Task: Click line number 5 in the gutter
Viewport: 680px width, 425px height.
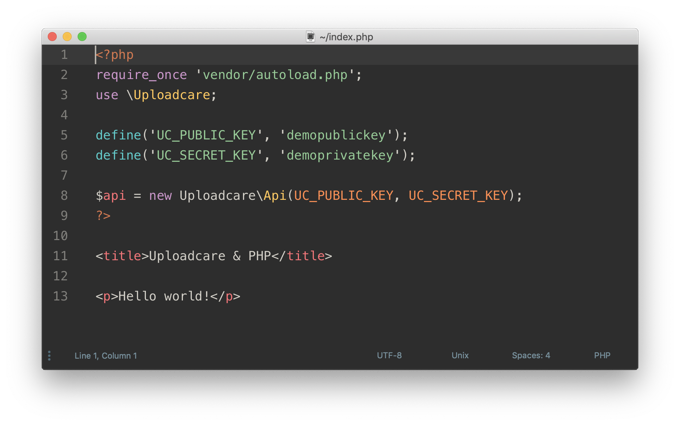Action: pos(64,135)
